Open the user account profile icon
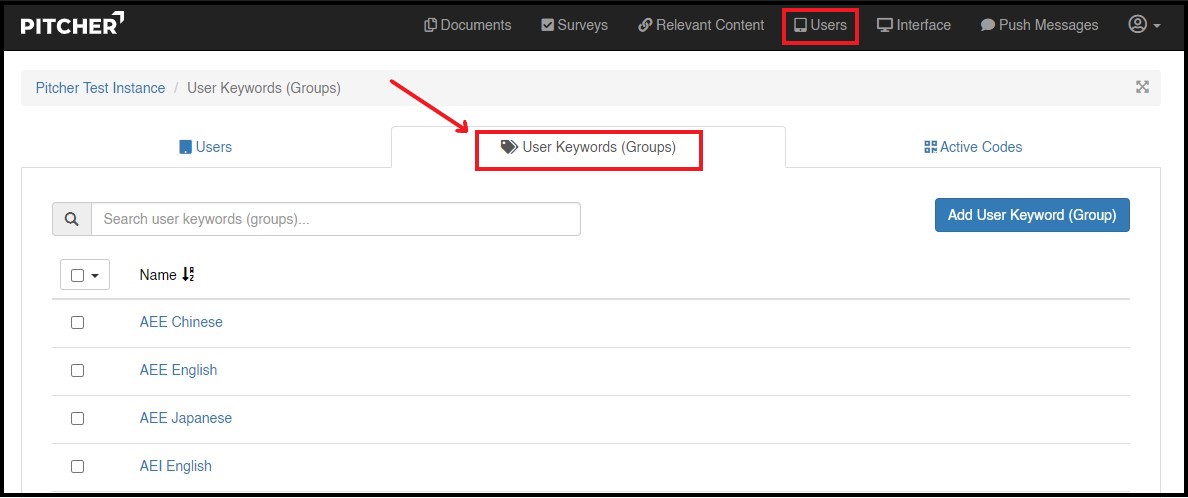 [1137, 25]
